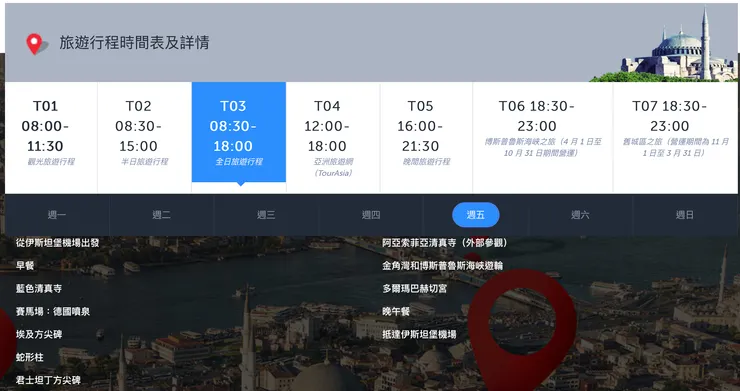
Task: Select the T06 18:30-23:00 Bosphorus tour tab
Action: click(543, 137)
